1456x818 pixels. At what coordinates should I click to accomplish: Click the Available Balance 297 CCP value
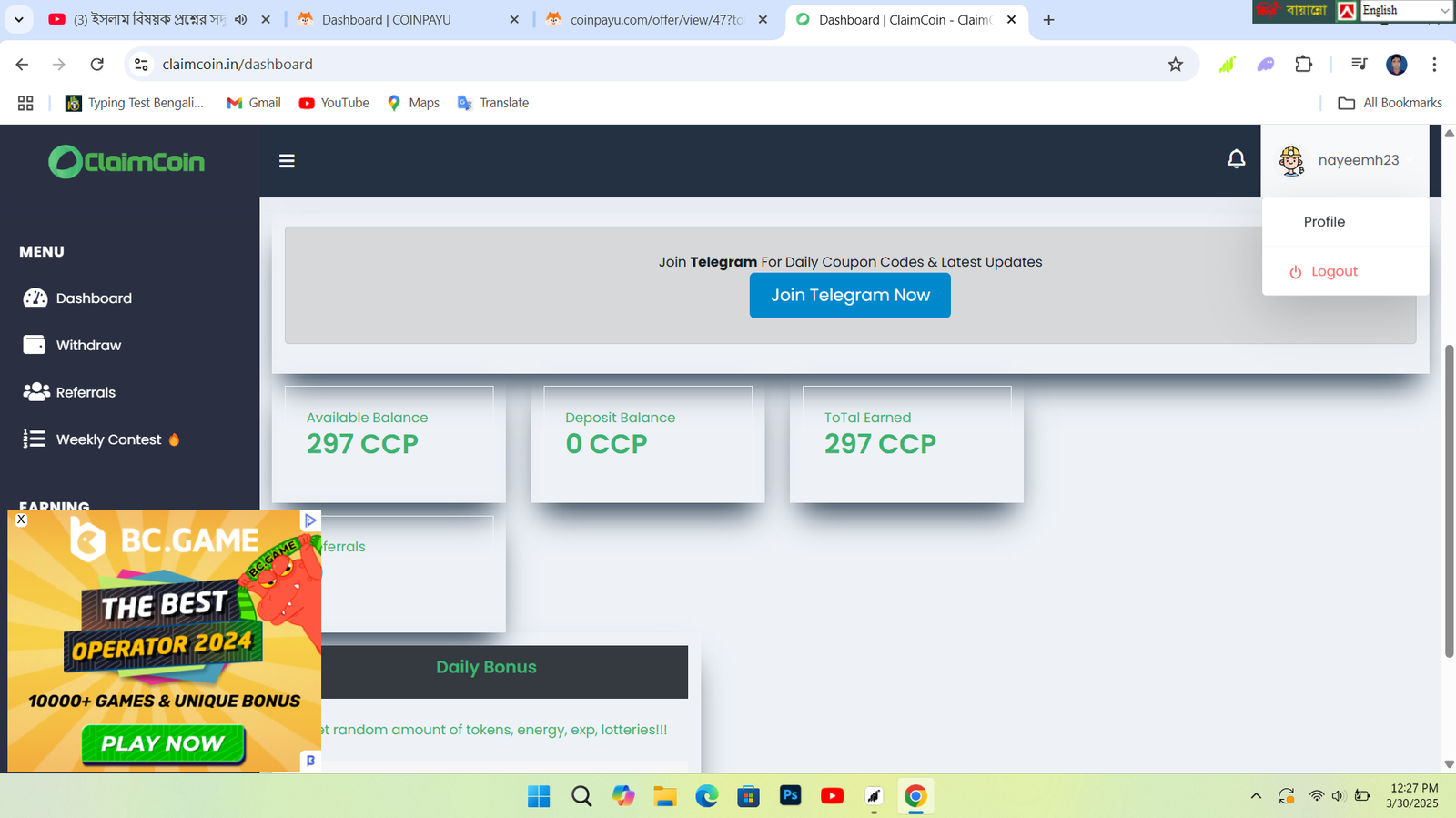362,444
